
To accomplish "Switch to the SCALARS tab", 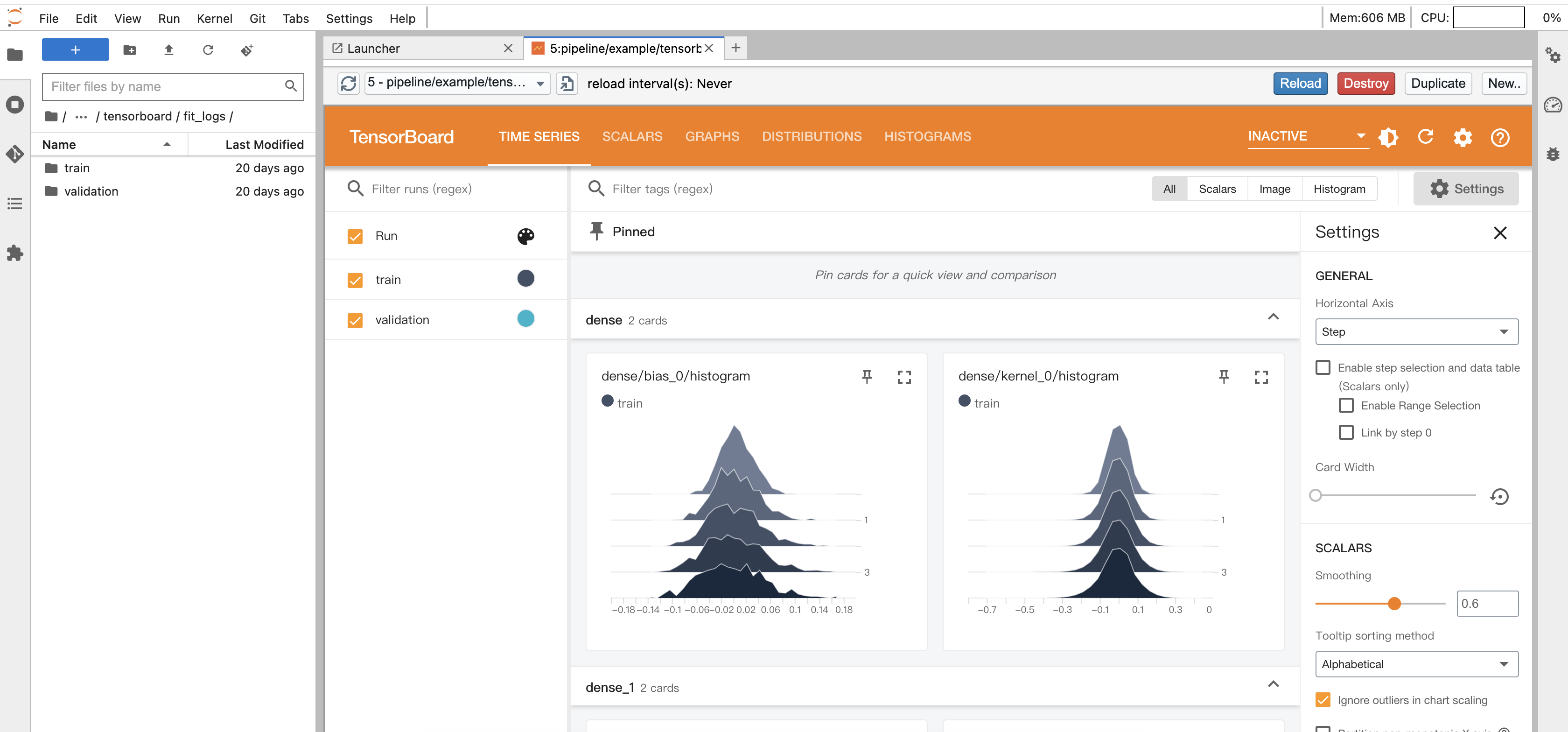I will pyautogui.click(x=632, y=136).
